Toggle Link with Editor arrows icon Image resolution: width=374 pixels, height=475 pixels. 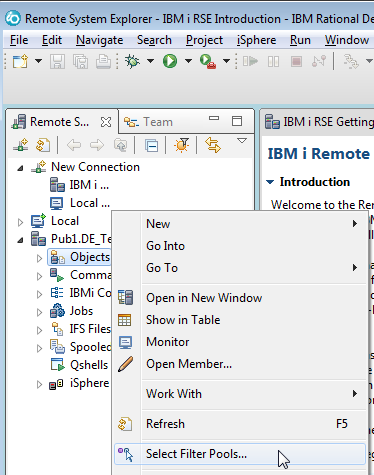(213, 145)
